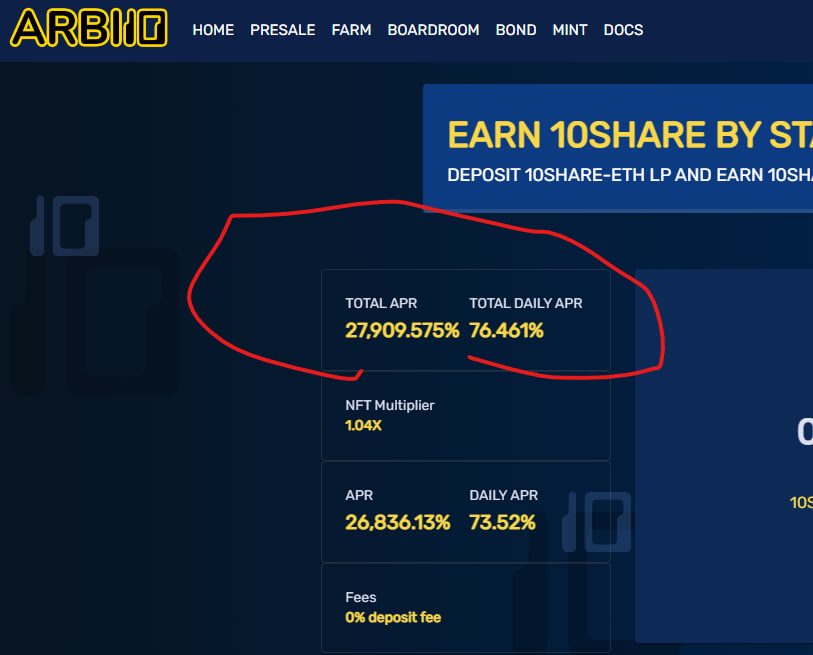
Task: Open the PRESALE page
Action: point(283,30)
